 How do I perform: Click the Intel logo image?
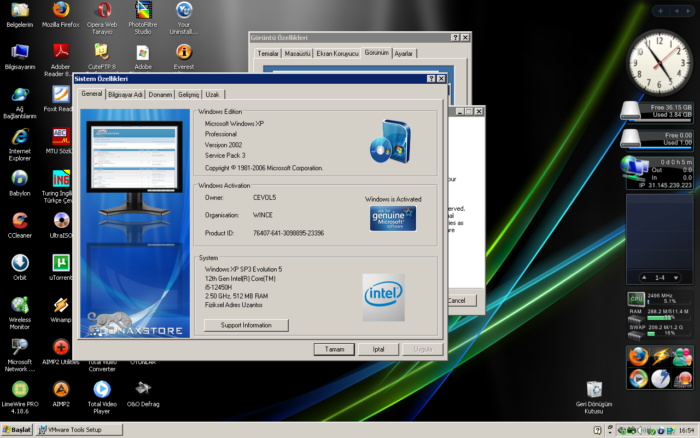(x=383, y=297)
